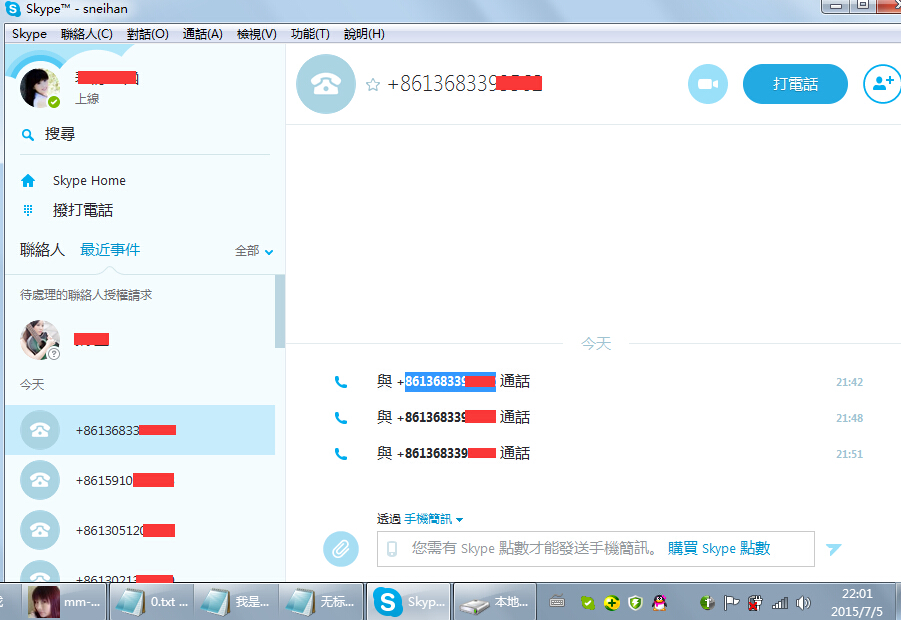Open the 功能(T) menu
The image size is (901, 620).
(x=310, y=34)
